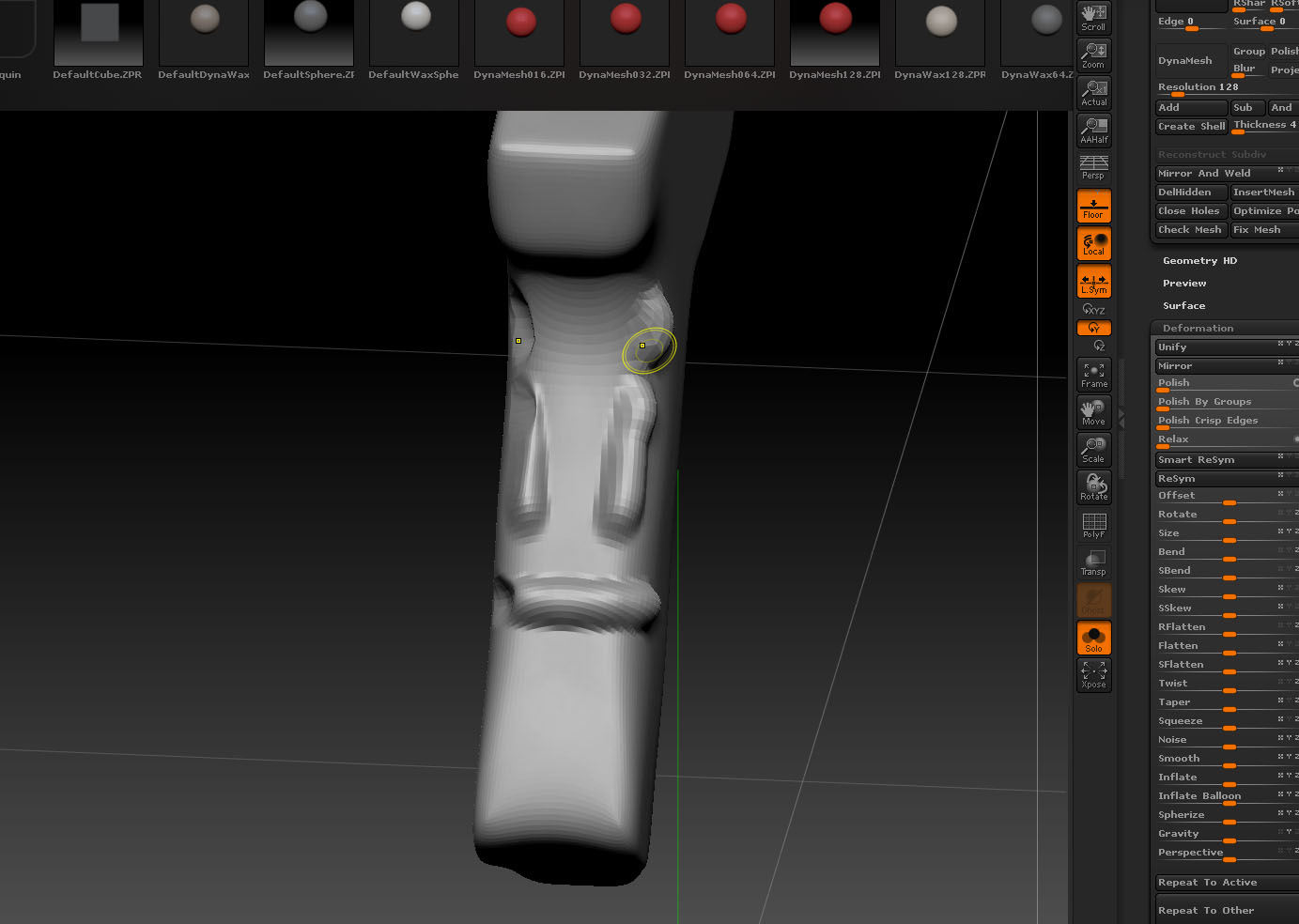Screen dimensions: 1299x924
Task: Adjust the Inflate deformation slider
Action: [x=1226, y=778]
